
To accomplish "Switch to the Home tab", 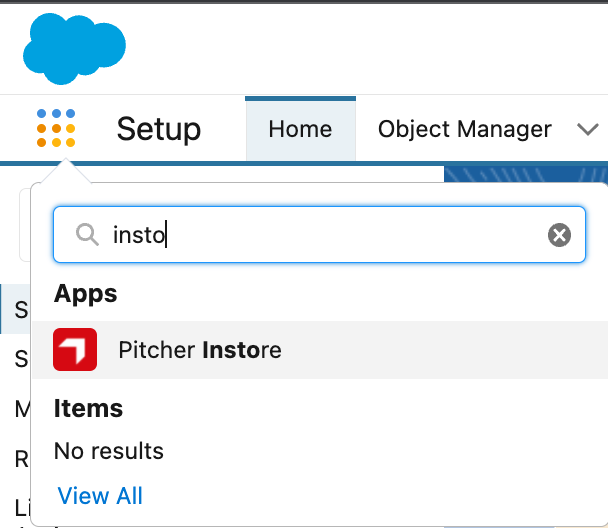I will (x=300, y=129).
